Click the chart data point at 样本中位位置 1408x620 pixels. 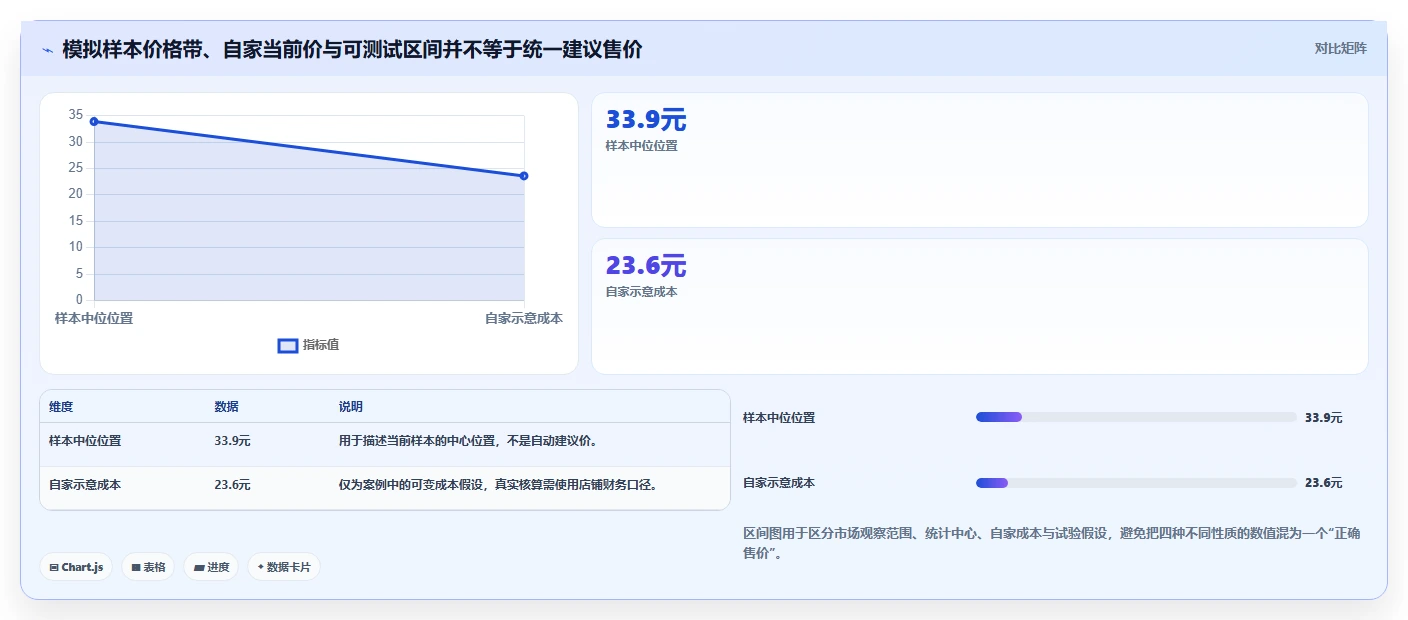(94, 121)
